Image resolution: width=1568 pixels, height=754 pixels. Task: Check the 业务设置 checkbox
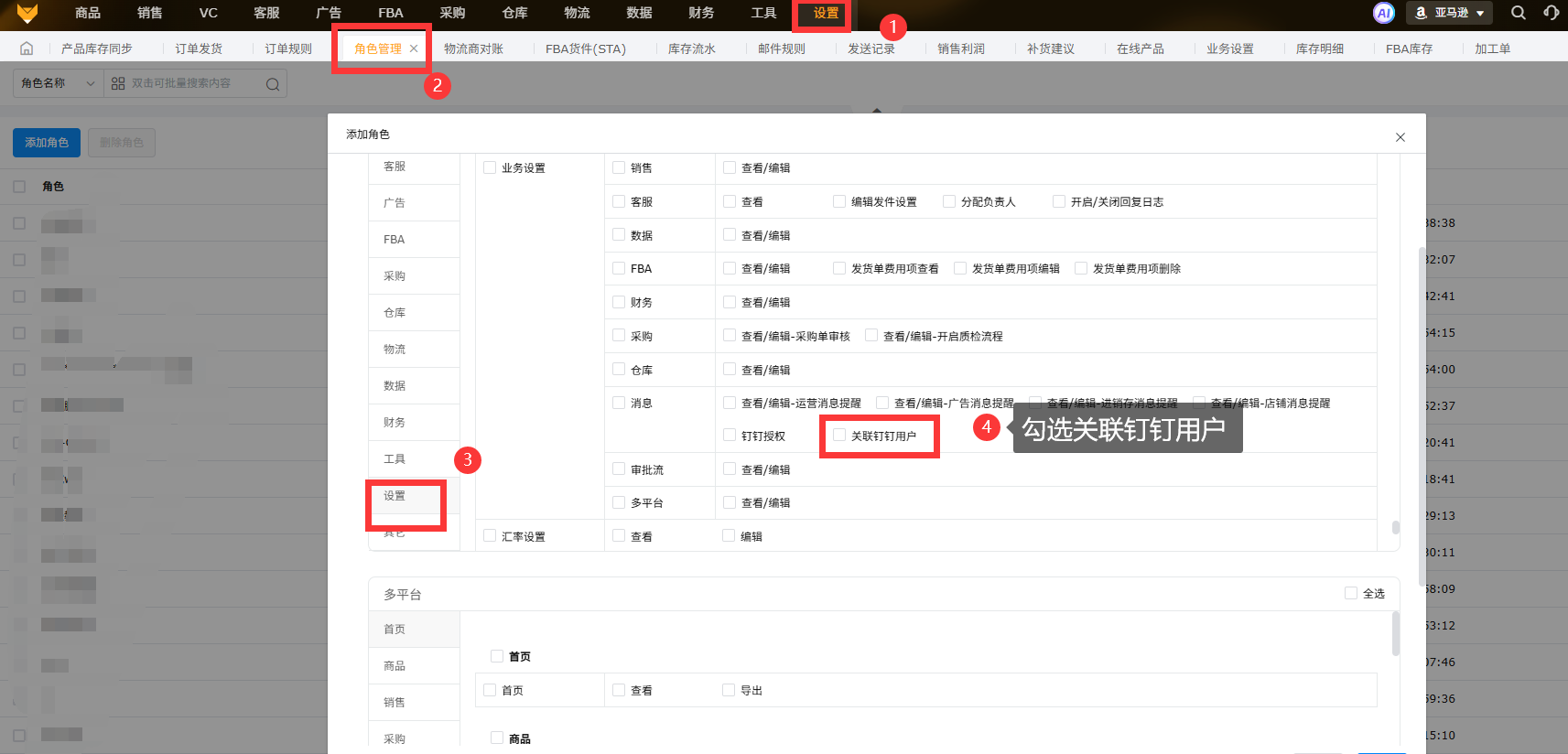[x=490, y=167]
